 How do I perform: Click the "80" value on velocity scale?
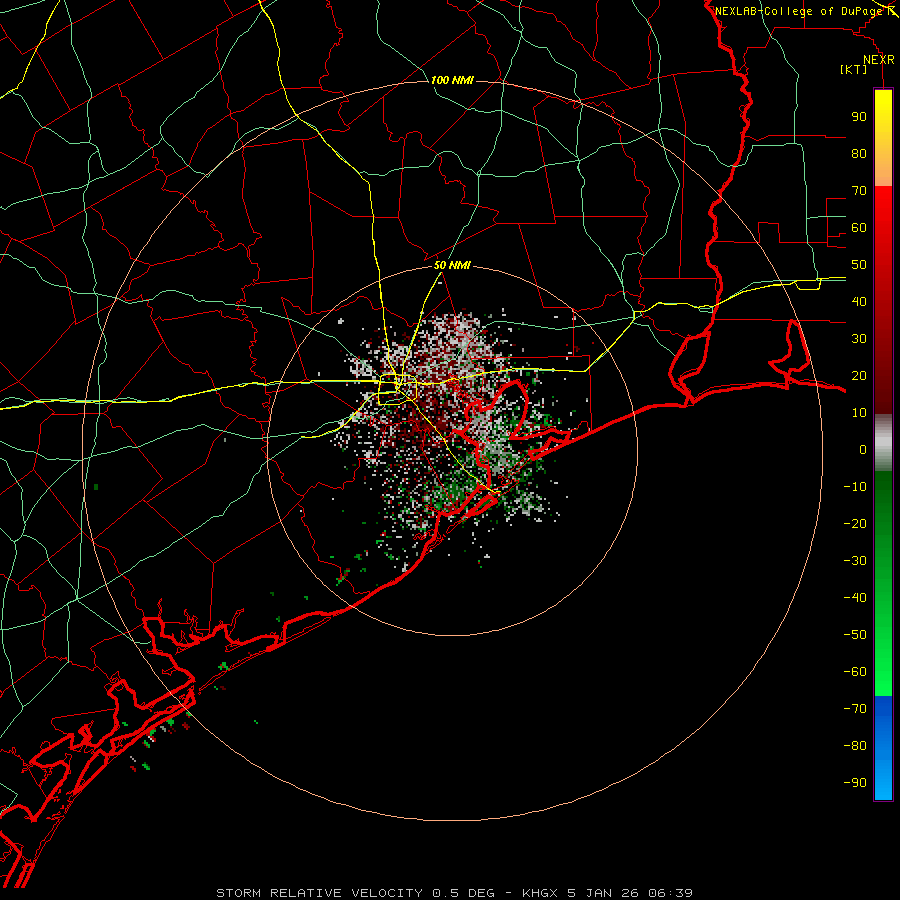click(x=859, y=154)
